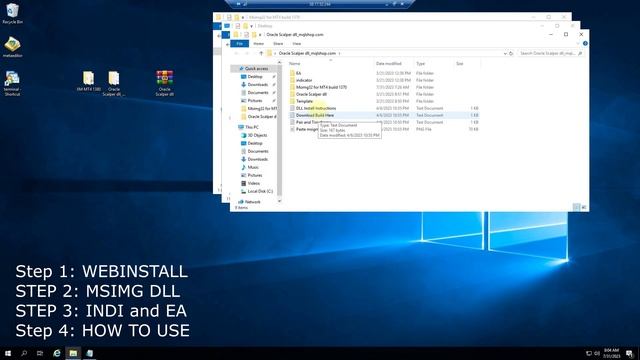The image size is (640, 360).
Task: Click the address bar path Oracle Scalper dll_mqlshop.com
Action: [307, 53]
